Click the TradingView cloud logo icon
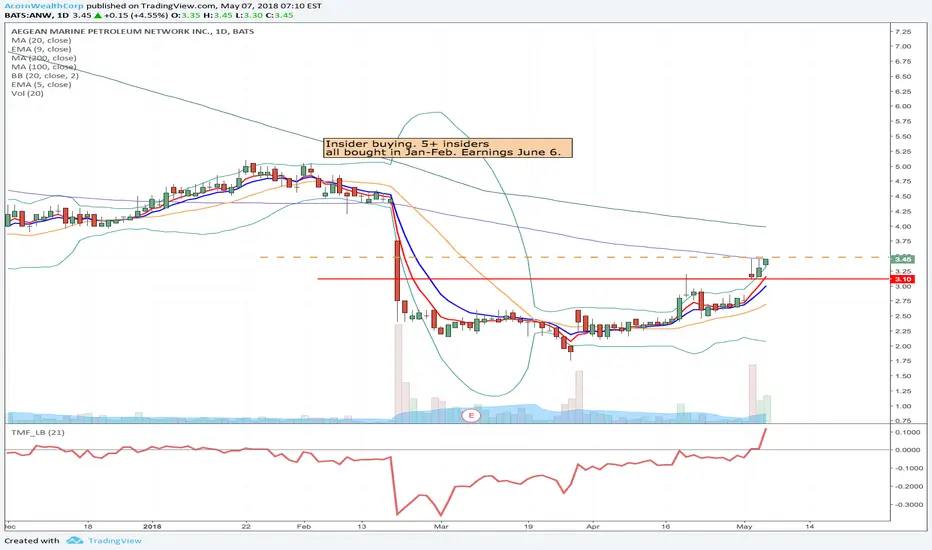Screen dimensions: 932x550 pyautogui.click(x=74, y=540)
